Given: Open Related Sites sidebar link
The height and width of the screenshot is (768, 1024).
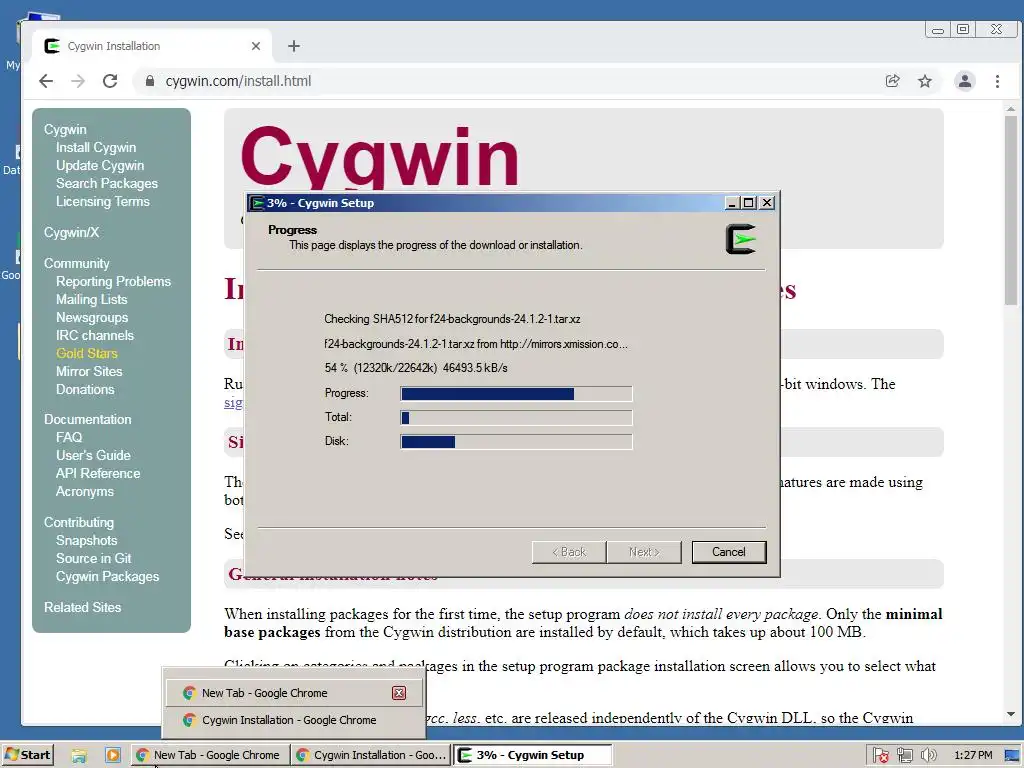Looking at the screenshot, I should (x=82, y=607).
